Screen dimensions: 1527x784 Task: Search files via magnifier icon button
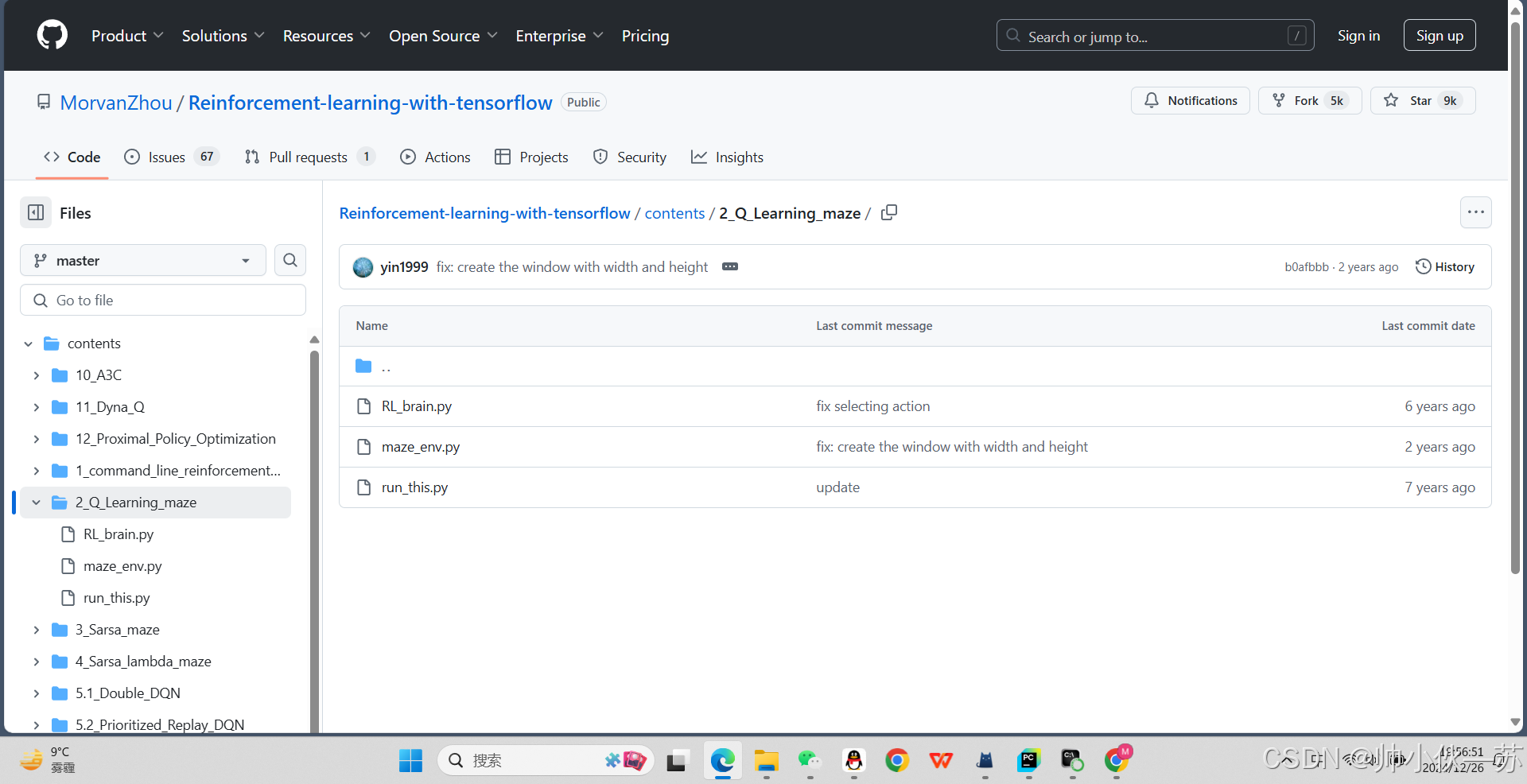[x=290, y=260]
